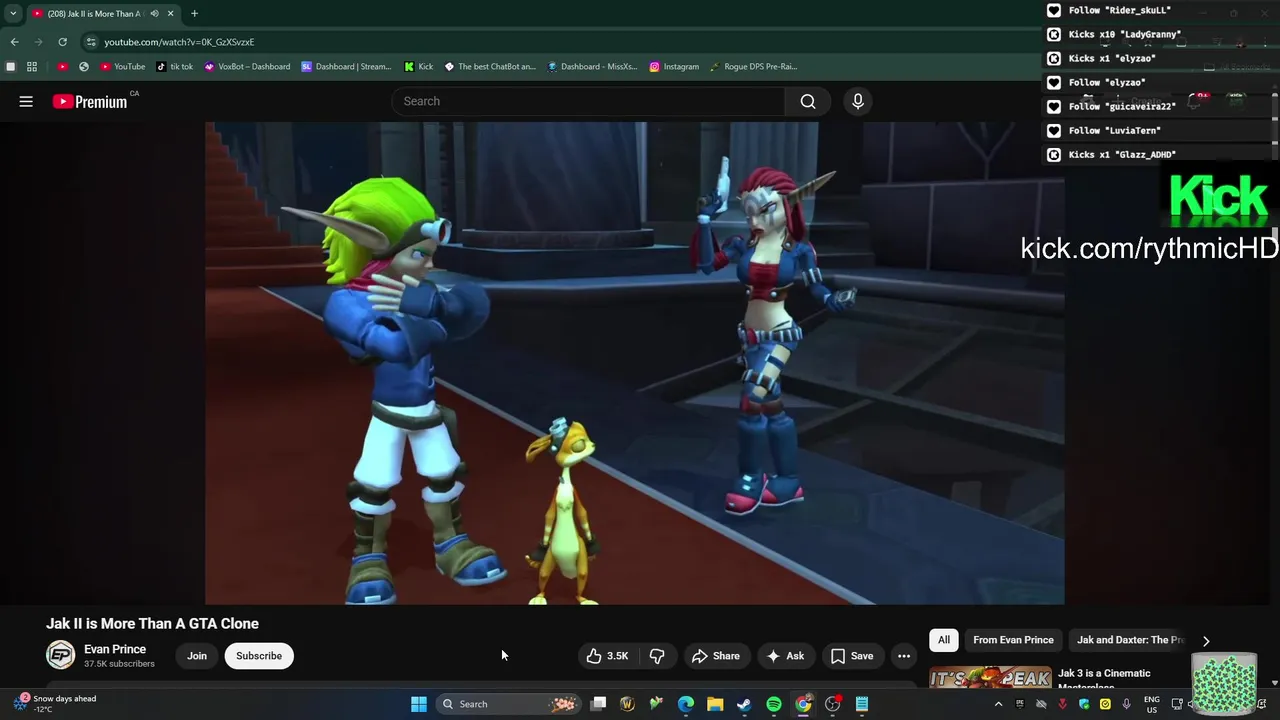Image resolution: width=1280 pixels, height=720 pixels.
Task: Save the video to a playlist
Action: click(852, 656)
